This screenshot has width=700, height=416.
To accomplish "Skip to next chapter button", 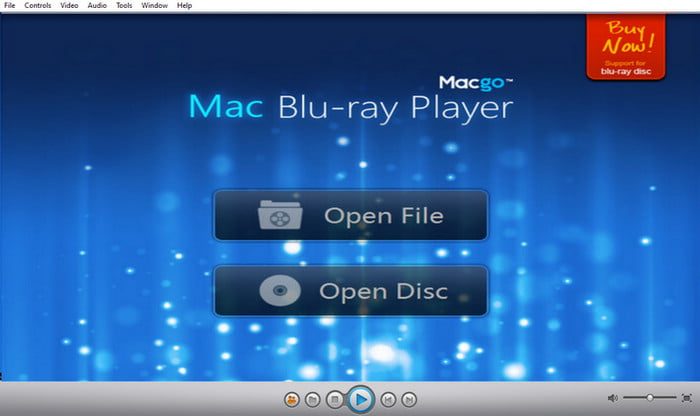I will pyautogui.click(x=409, y=399).
